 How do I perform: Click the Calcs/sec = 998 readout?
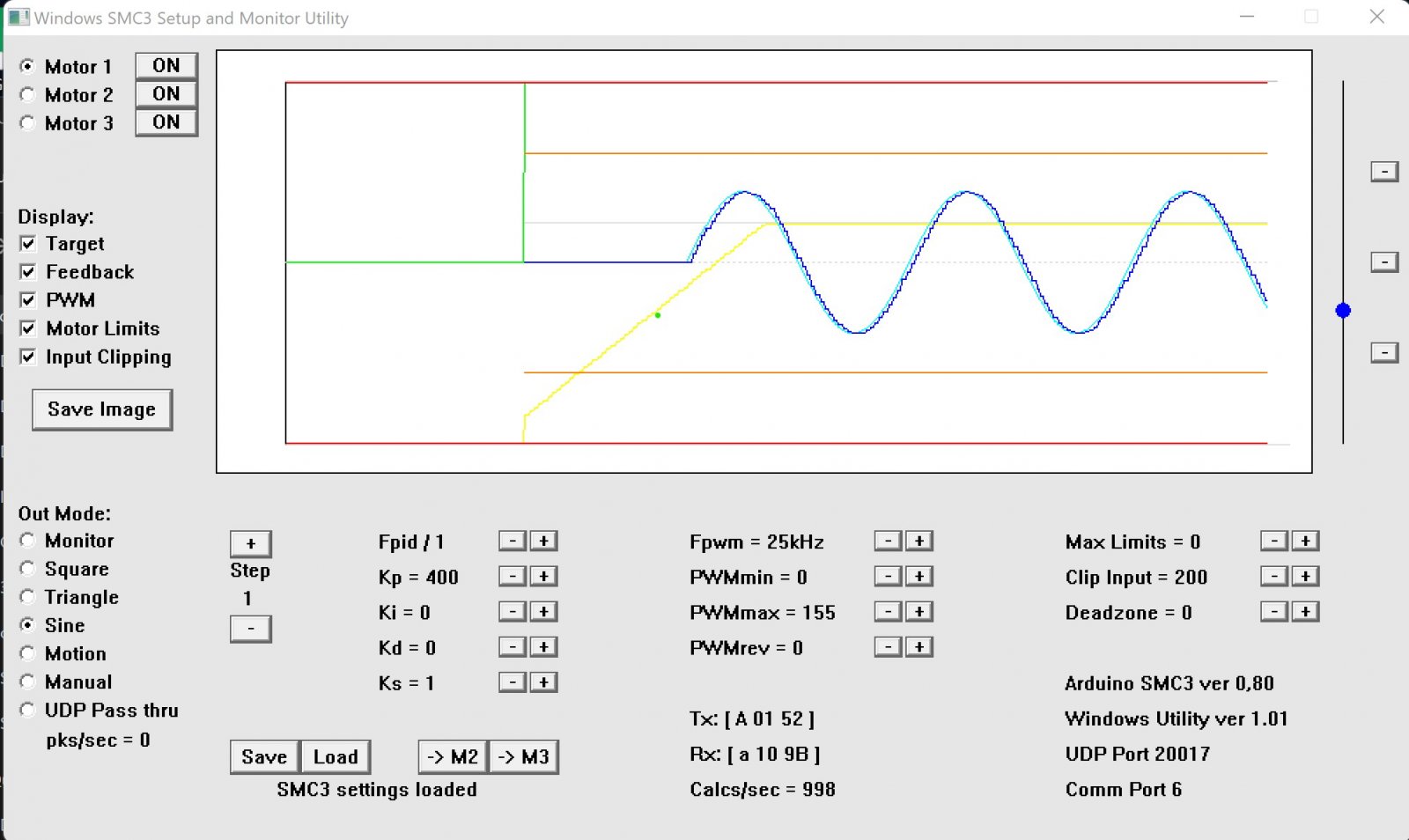point(763,789)
